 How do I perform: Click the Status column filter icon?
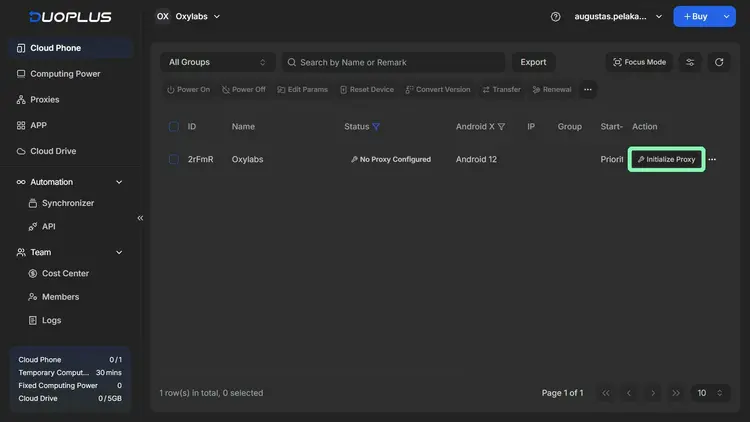click(377, 127)
